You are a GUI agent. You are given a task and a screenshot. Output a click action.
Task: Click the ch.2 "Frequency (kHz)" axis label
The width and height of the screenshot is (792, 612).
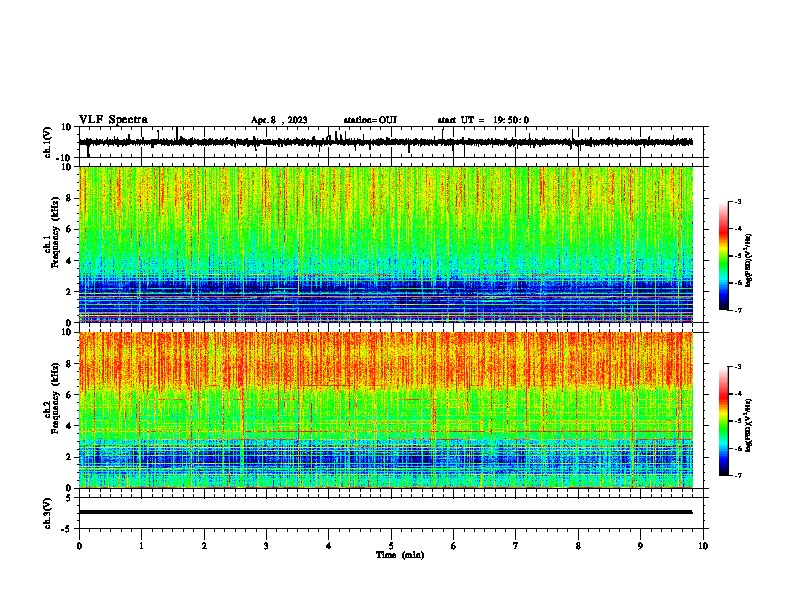coord(55,398)
